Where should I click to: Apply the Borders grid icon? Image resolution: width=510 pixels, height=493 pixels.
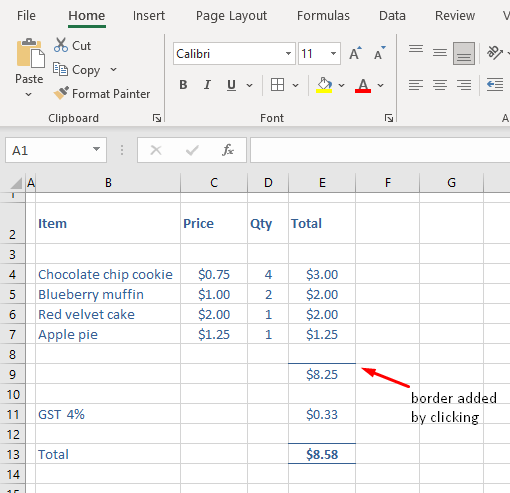pos(277,85)
